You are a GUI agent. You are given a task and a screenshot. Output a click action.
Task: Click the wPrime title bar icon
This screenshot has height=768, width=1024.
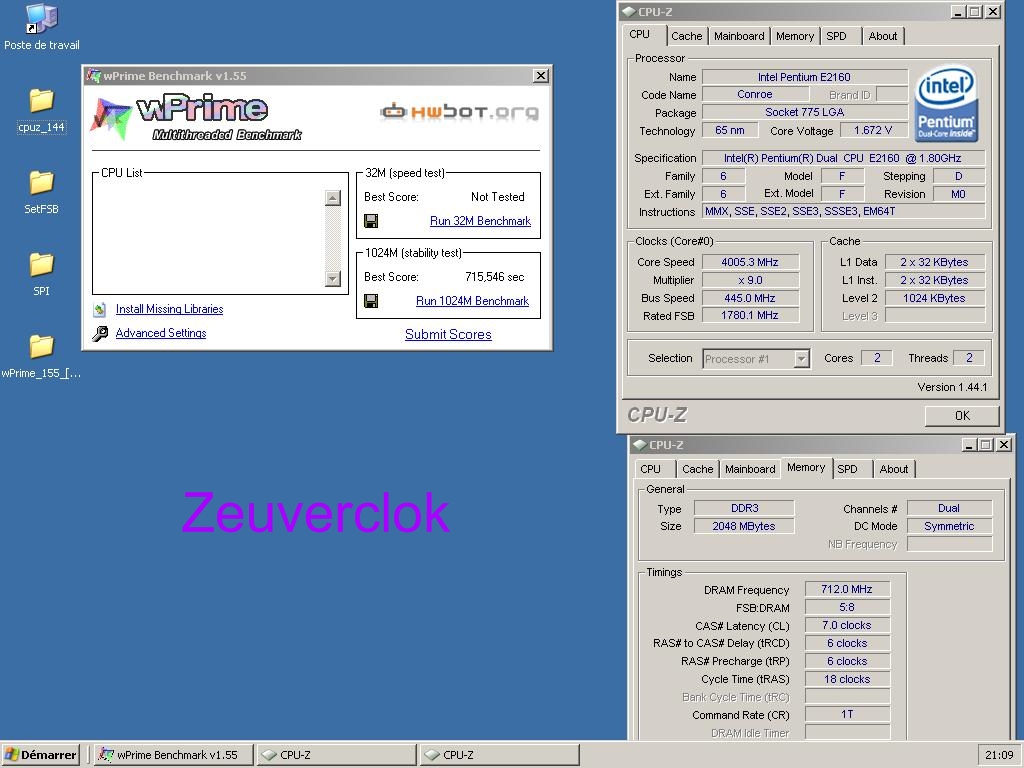pos(94,76)
